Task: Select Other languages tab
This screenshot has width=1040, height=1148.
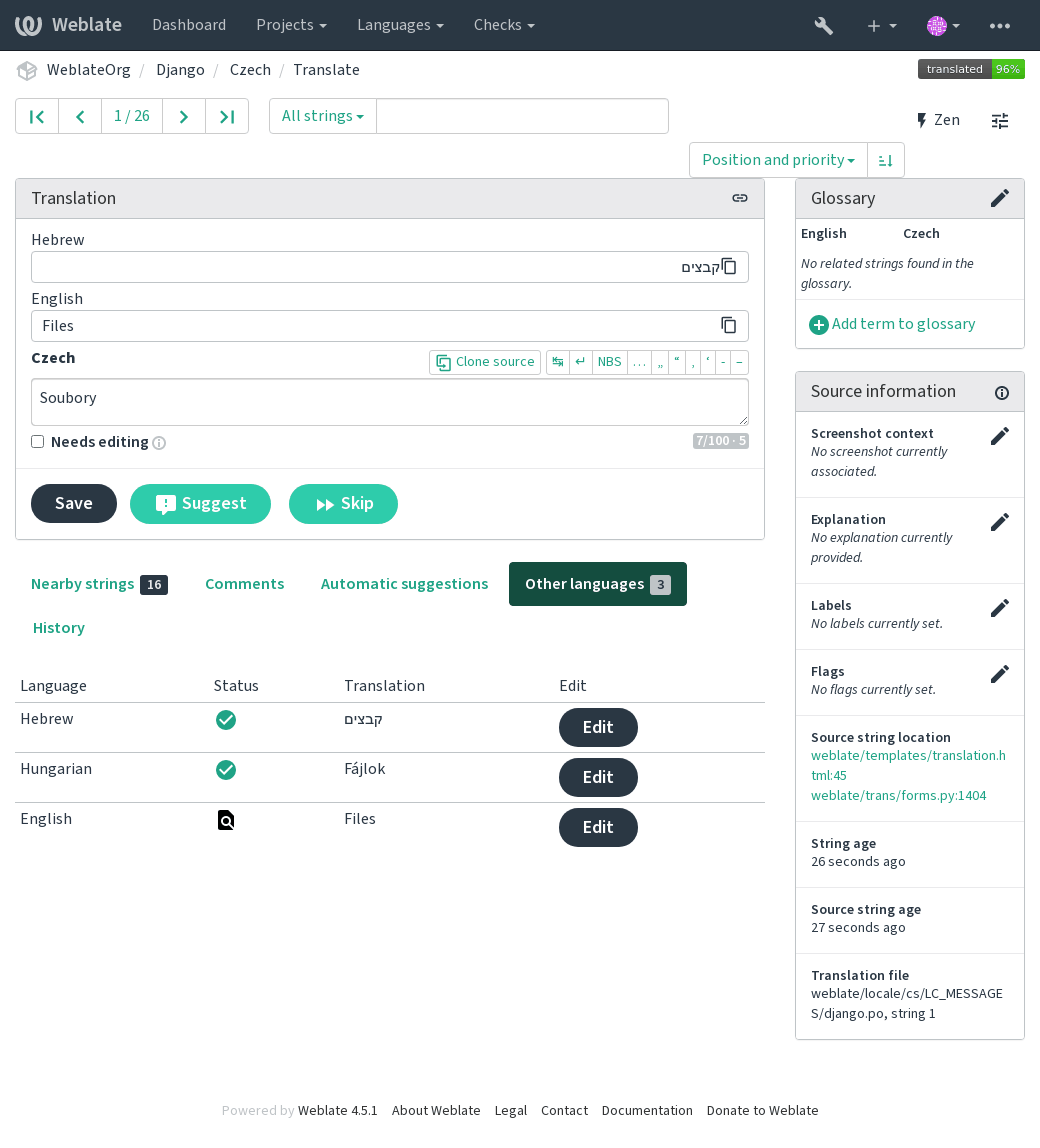Action: click(x=598, y=584)
